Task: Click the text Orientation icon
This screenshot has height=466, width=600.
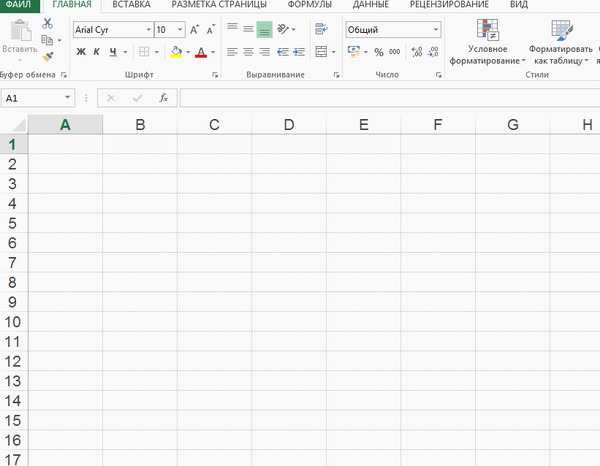Action: [282, 29]
